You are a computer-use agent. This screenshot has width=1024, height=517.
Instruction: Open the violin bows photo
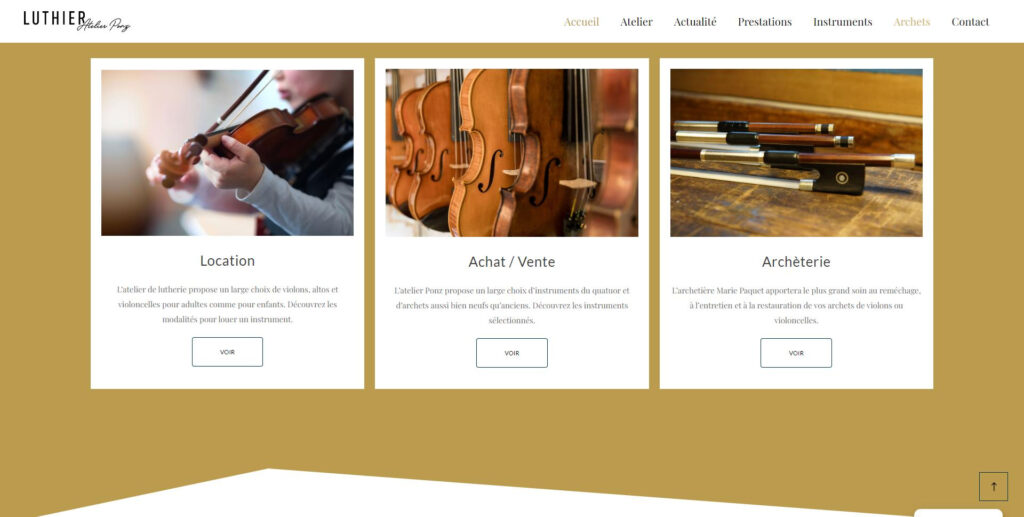point(796,153)
